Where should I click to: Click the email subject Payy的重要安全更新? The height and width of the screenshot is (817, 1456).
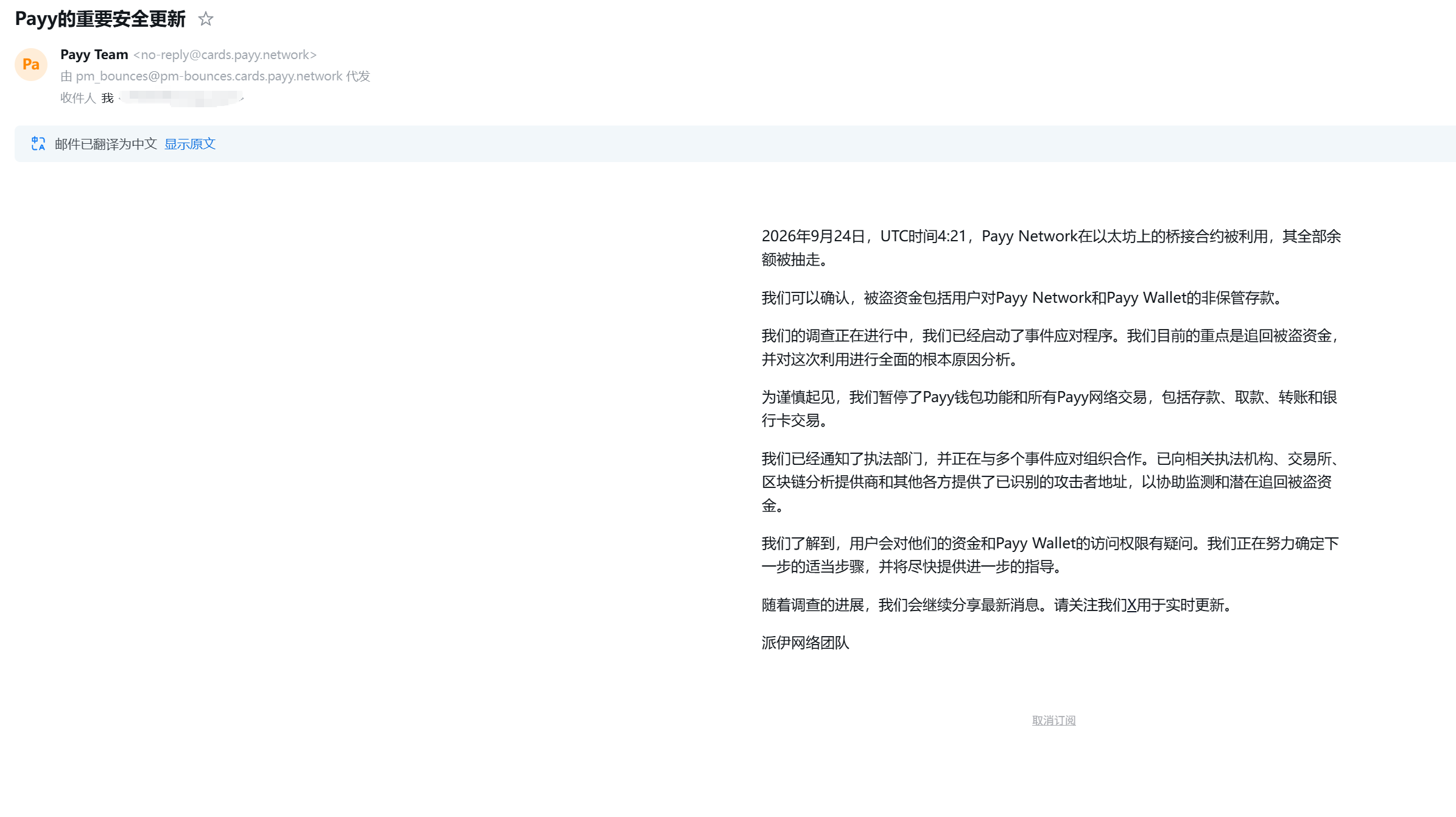[x=100, y=19]
